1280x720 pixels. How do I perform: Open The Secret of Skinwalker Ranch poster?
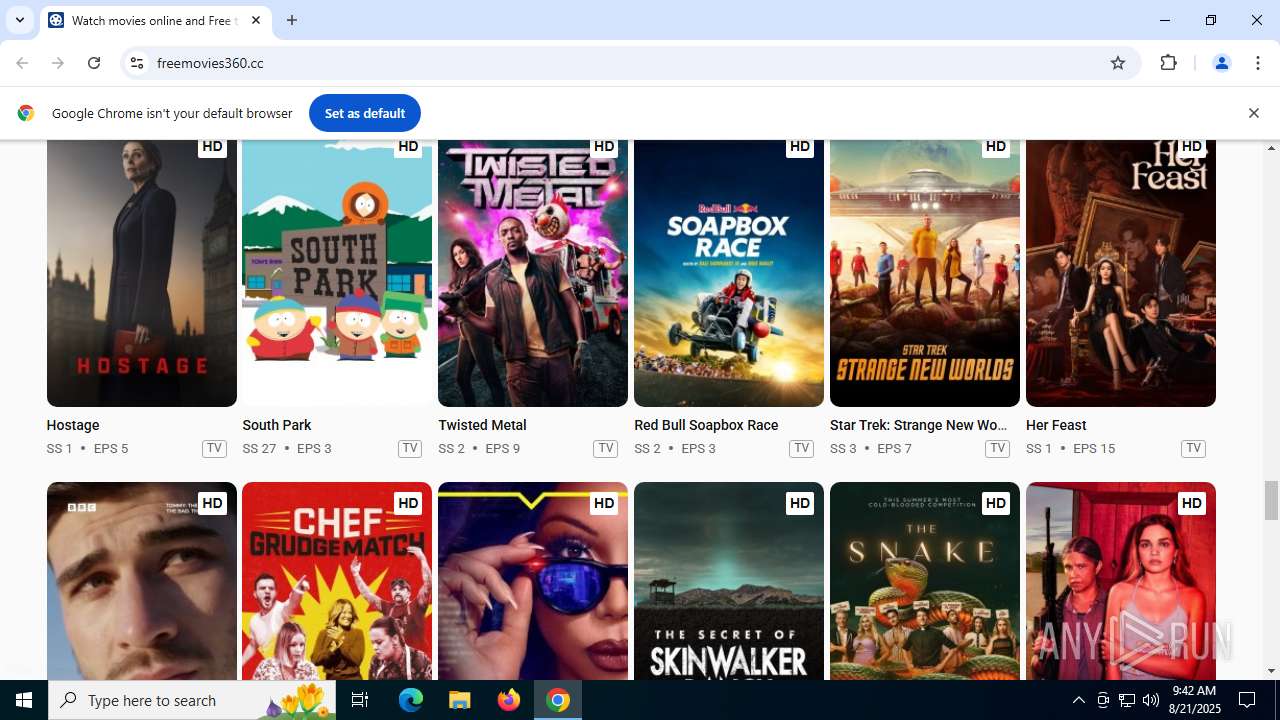729,581
